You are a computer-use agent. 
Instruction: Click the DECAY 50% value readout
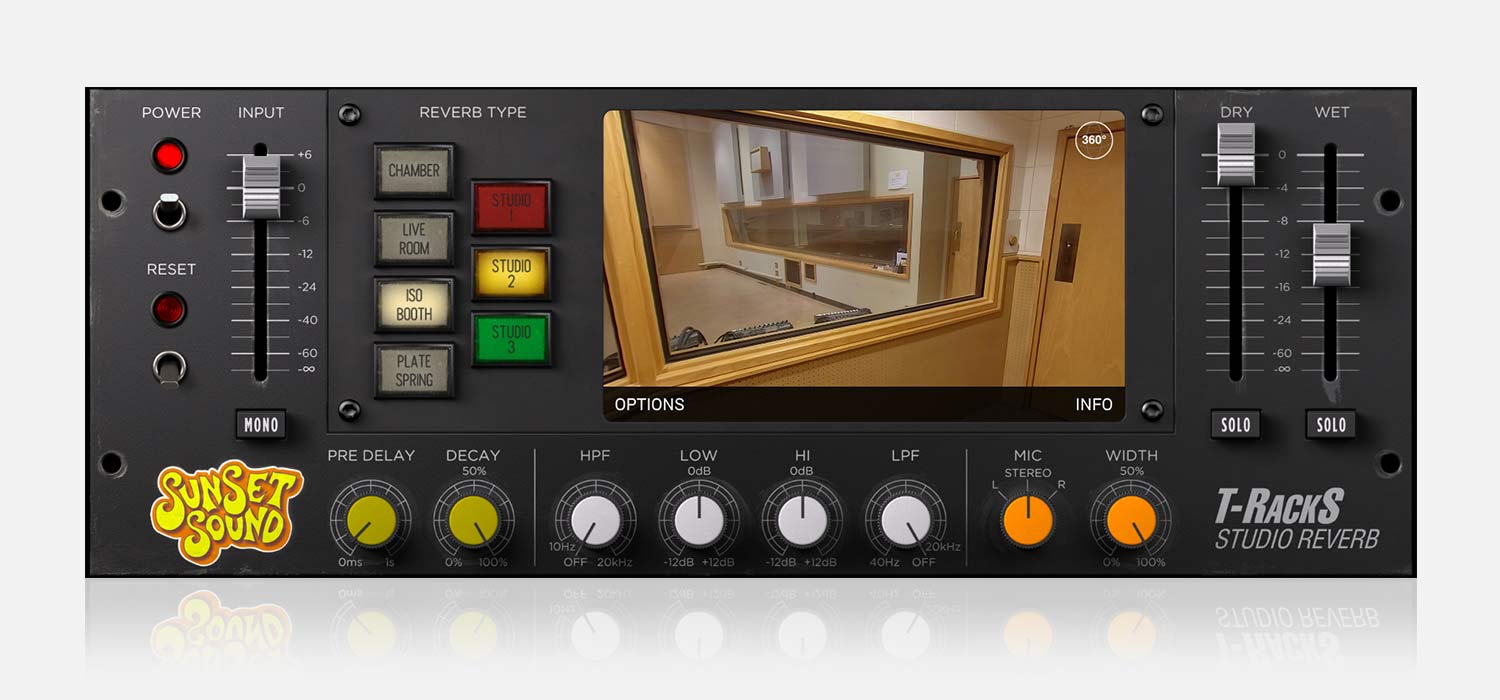pyautogui.click(x=474, y=471)
